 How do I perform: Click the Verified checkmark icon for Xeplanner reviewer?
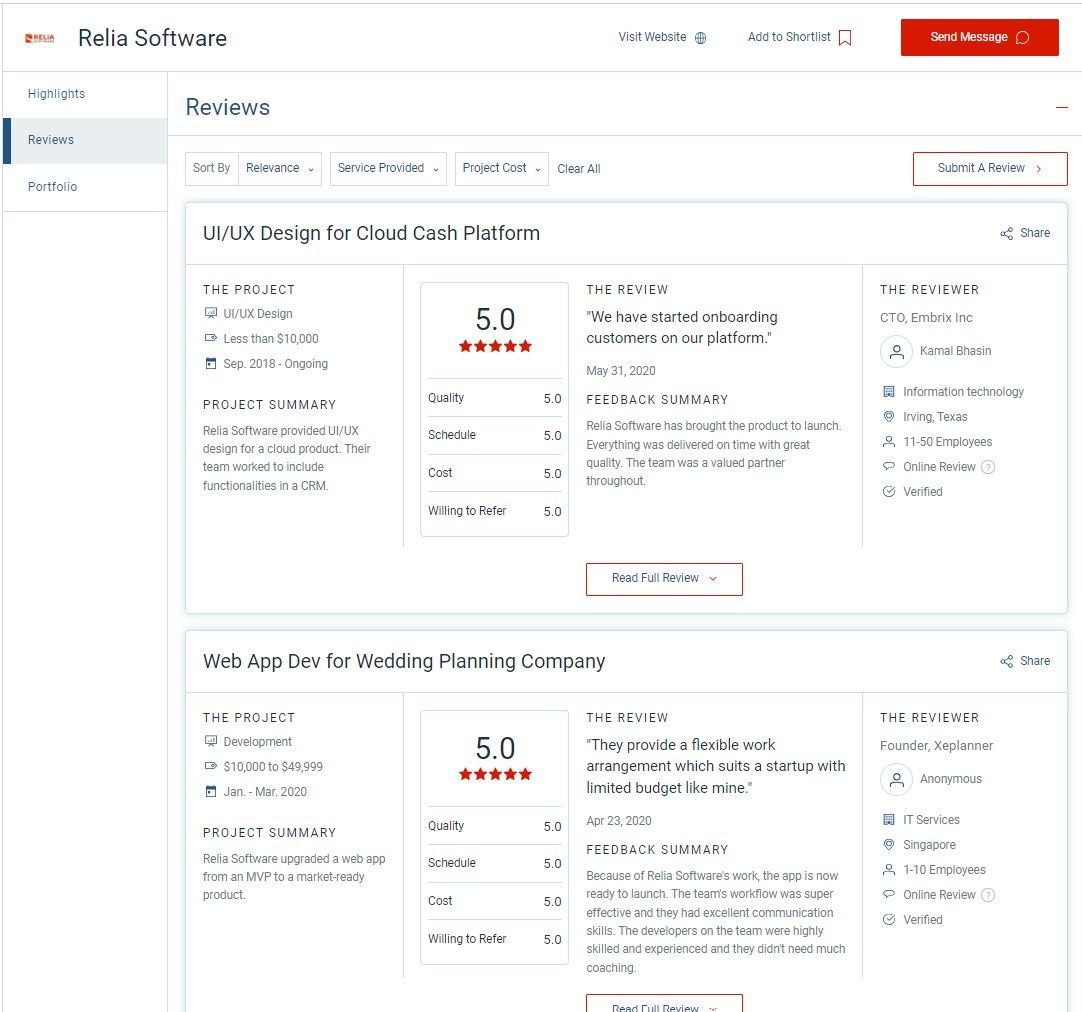[x=889, y=920]
